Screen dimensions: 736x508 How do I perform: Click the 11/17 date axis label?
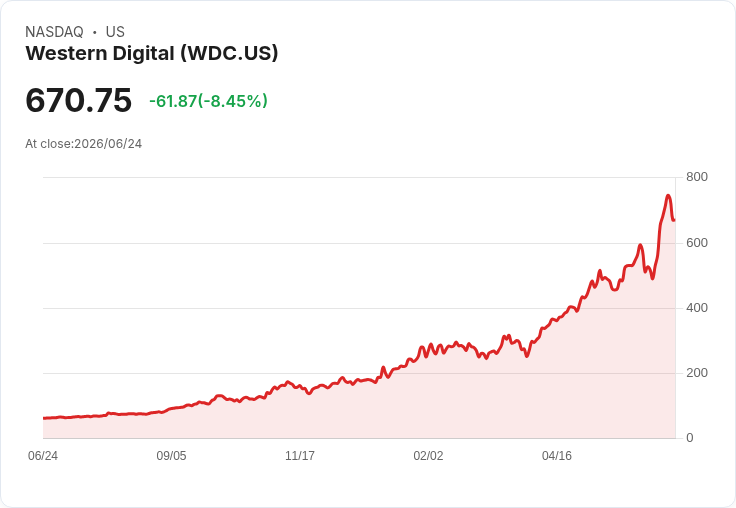click(300, 455)
